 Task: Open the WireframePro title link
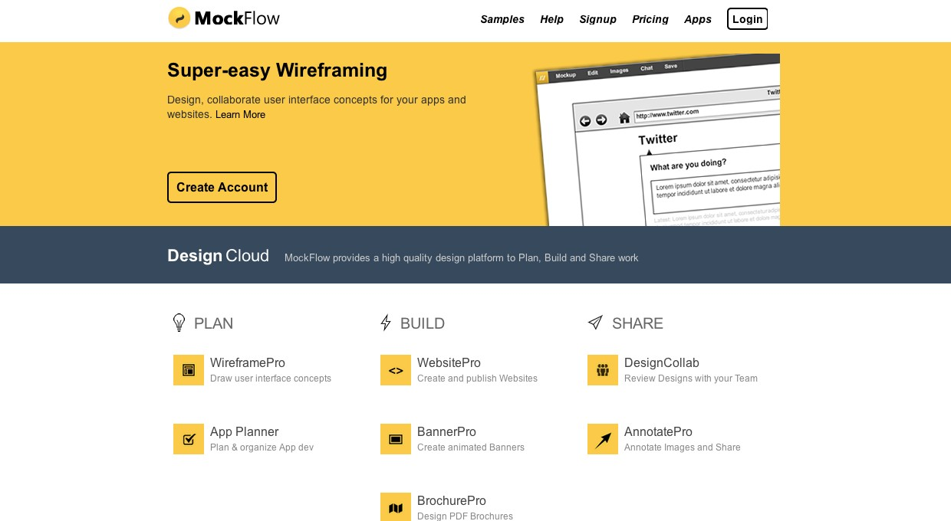coord(247,363)
